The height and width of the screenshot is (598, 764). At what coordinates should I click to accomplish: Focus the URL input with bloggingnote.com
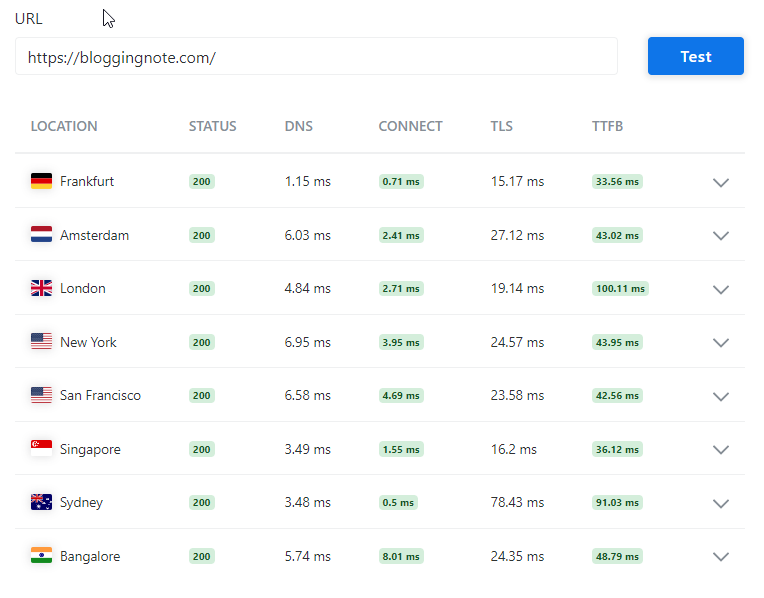(316, 57)
